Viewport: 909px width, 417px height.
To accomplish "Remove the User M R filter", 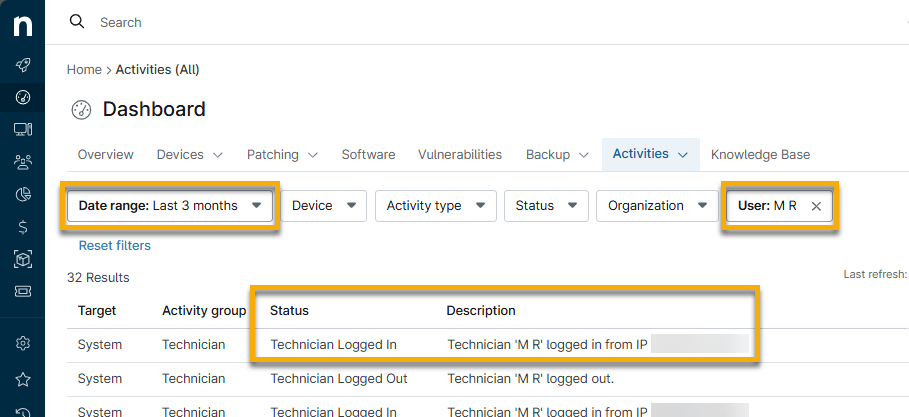I will [816, 206].
